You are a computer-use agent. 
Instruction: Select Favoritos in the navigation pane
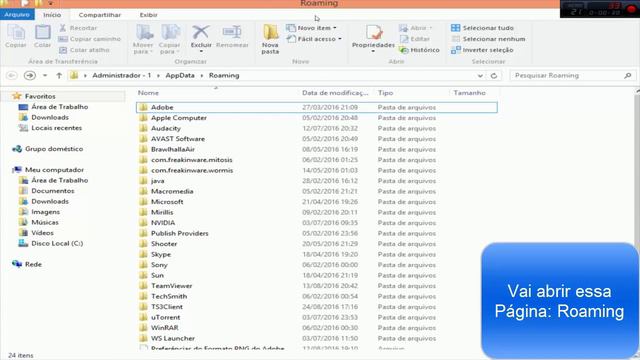[x=40, y=96]
